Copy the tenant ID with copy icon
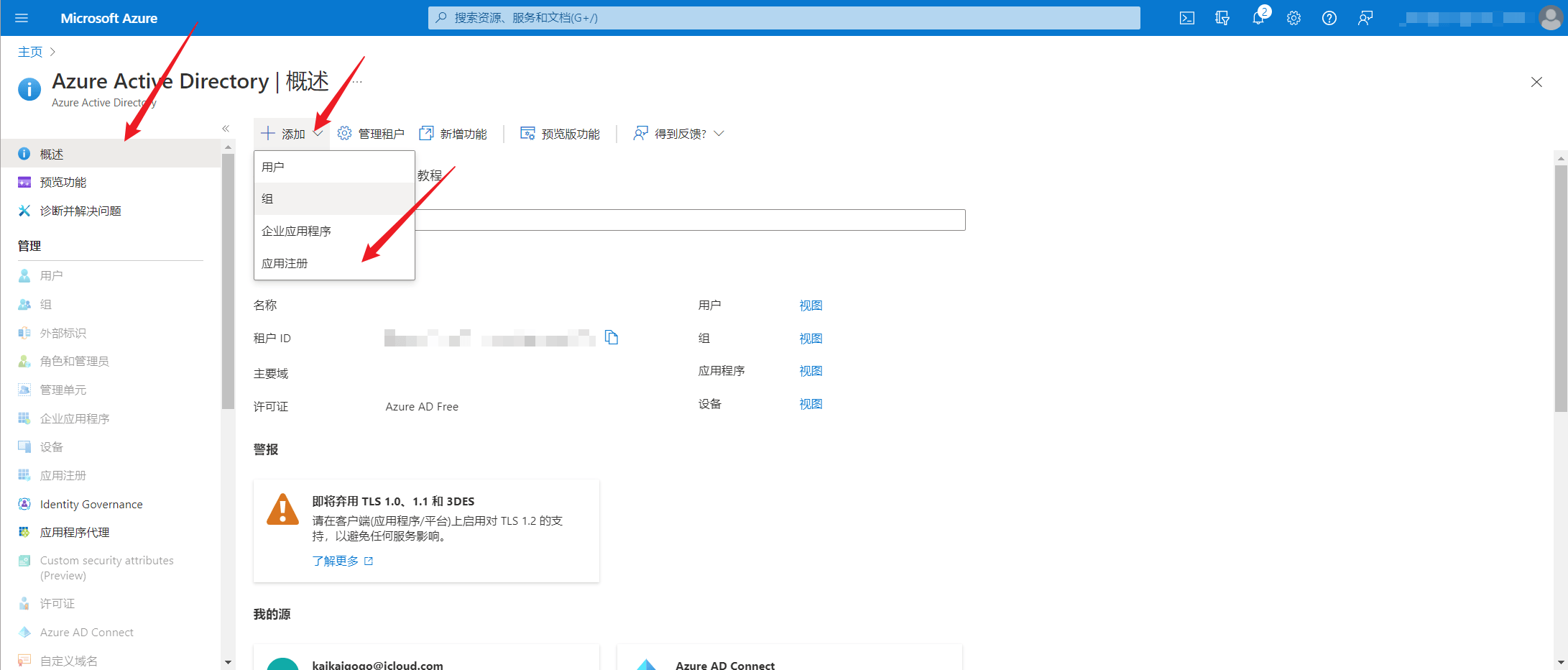This screenshot has height=670, width=1568. point(612,337)
